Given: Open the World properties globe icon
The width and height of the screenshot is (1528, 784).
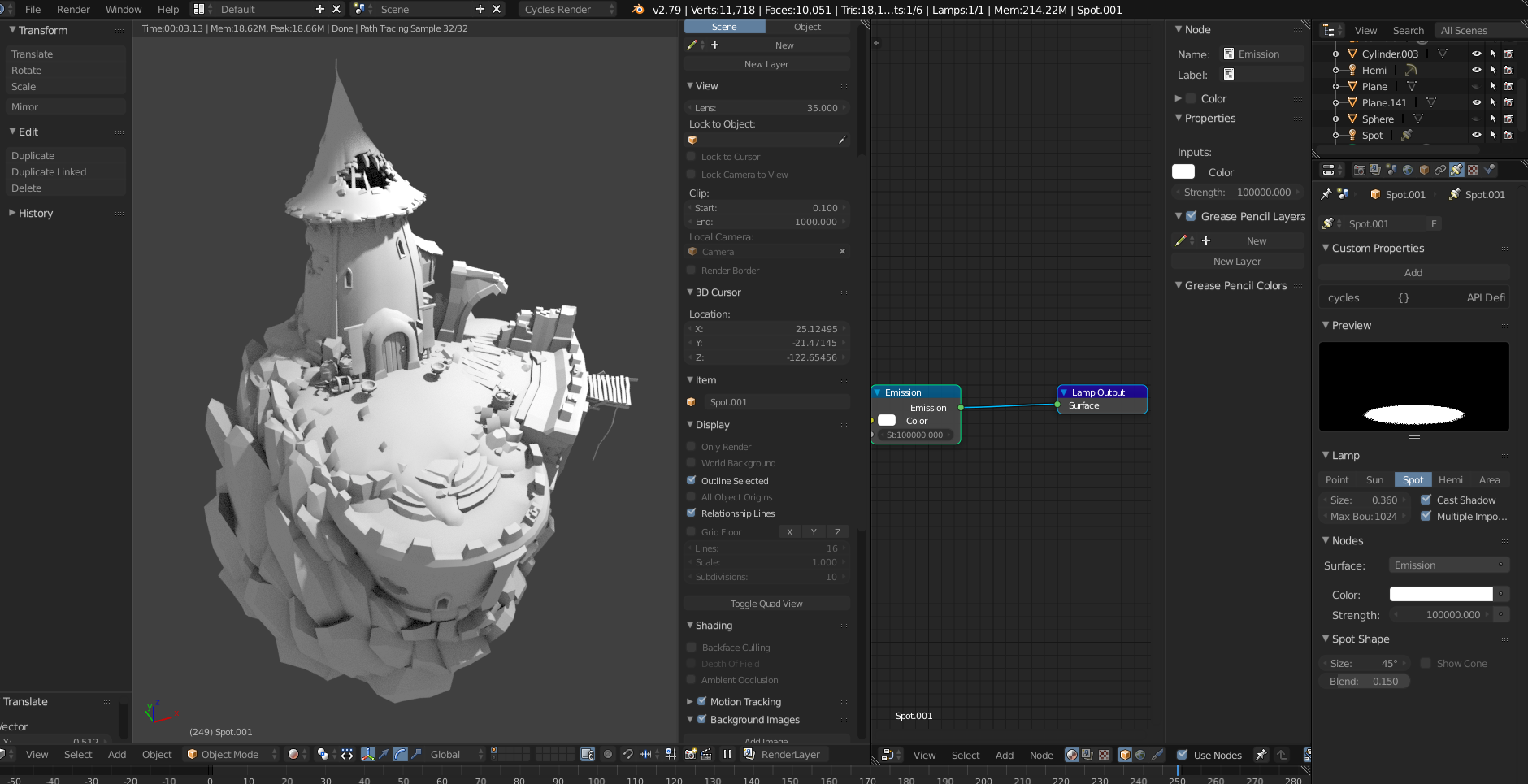Looking at the screenshot, I should coord(1408,170).
